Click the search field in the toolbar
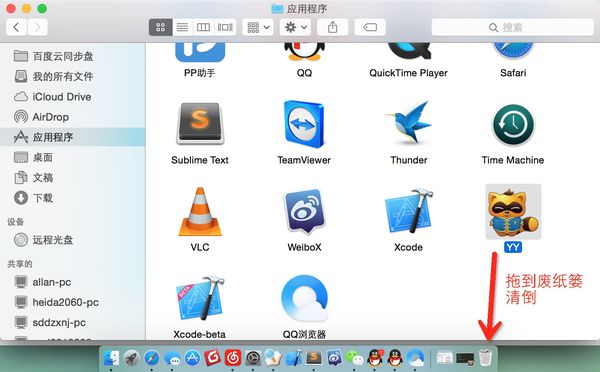 pyautogui.click(x=512, y=27)
